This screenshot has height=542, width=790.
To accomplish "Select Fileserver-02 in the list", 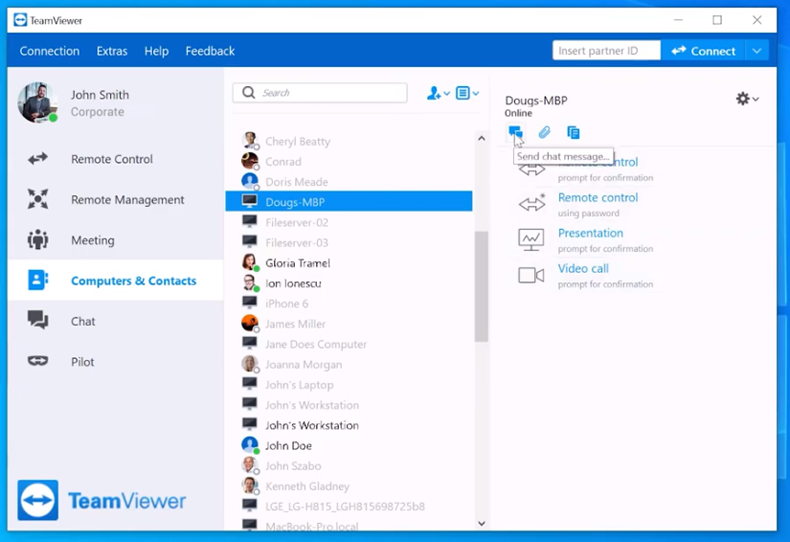I will (x=349, y=222).
